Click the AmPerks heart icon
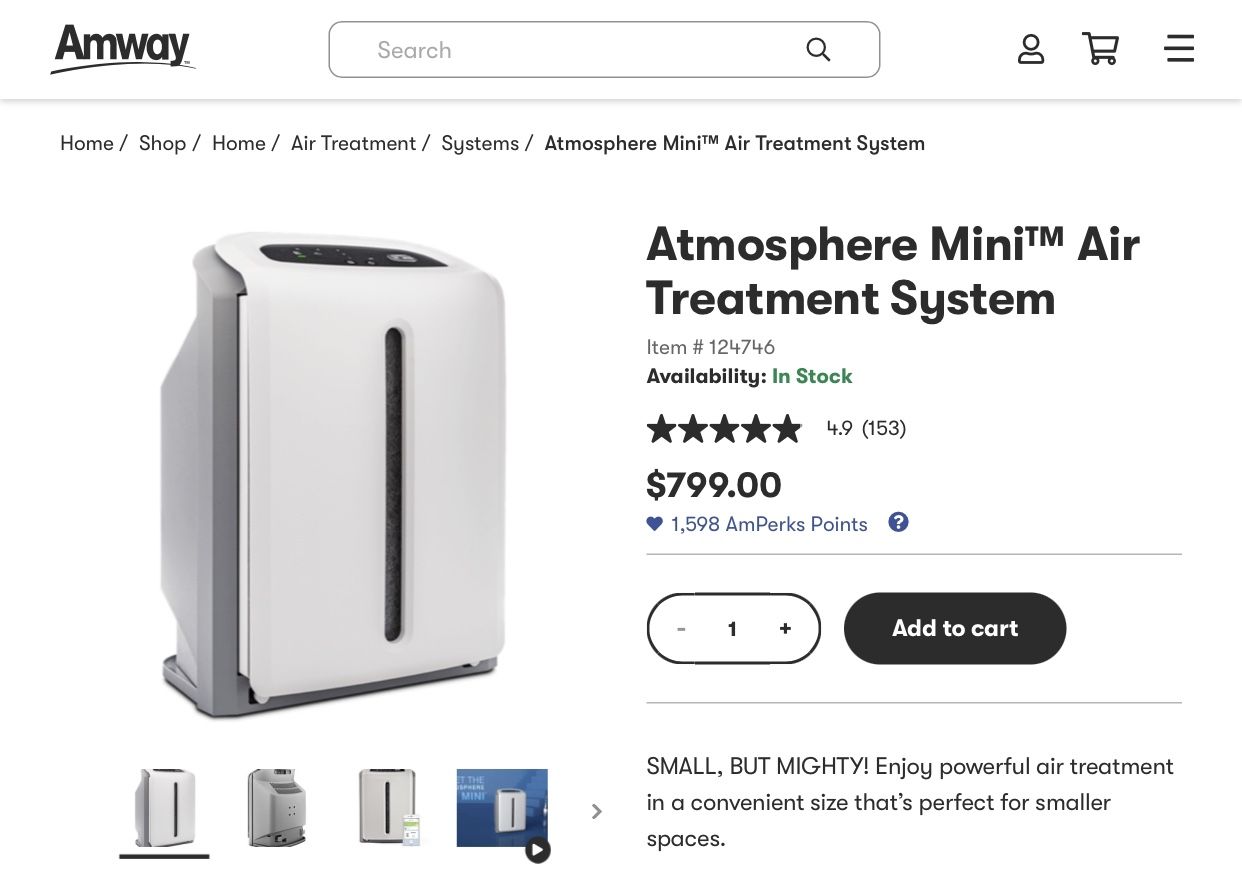Viewport: 1242px width, 875px height. point(655,524)
